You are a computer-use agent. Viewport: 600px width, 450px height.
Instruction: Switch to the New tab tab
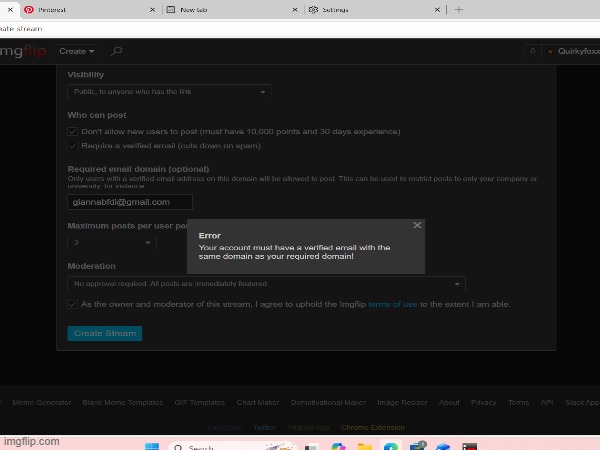coord(232,10)
